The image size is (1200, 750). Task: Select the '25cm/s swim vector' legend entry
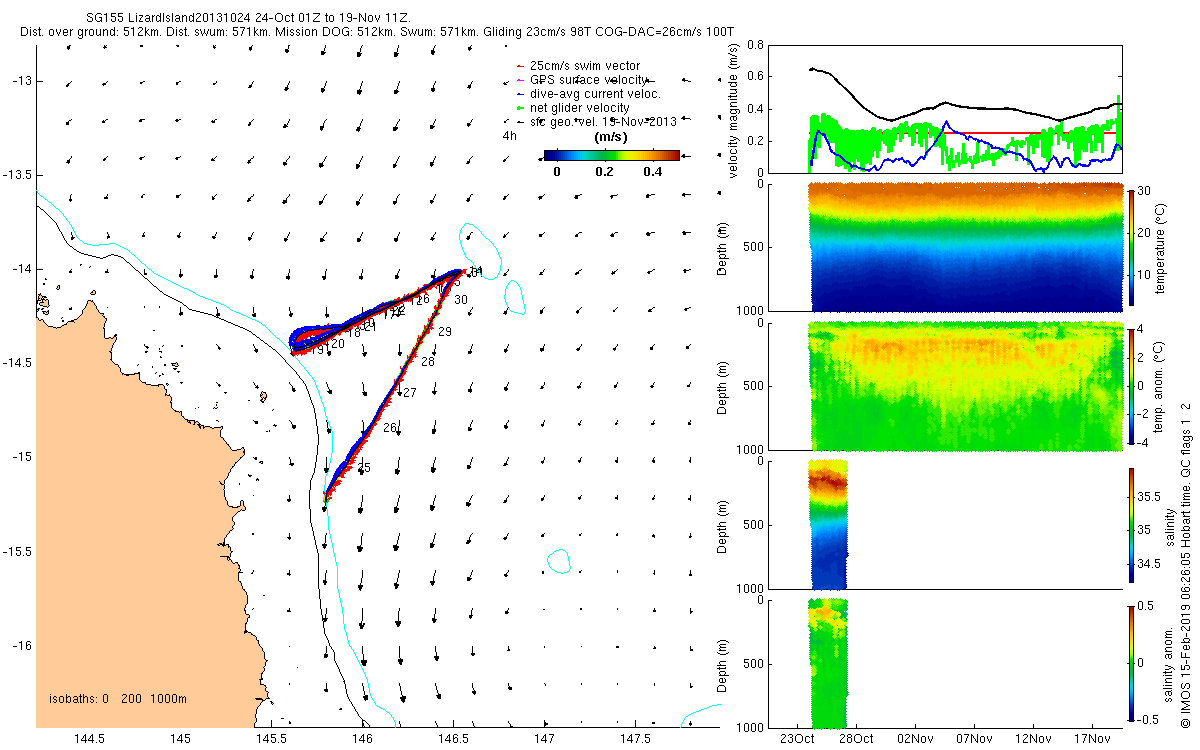(x=585, y=66)
